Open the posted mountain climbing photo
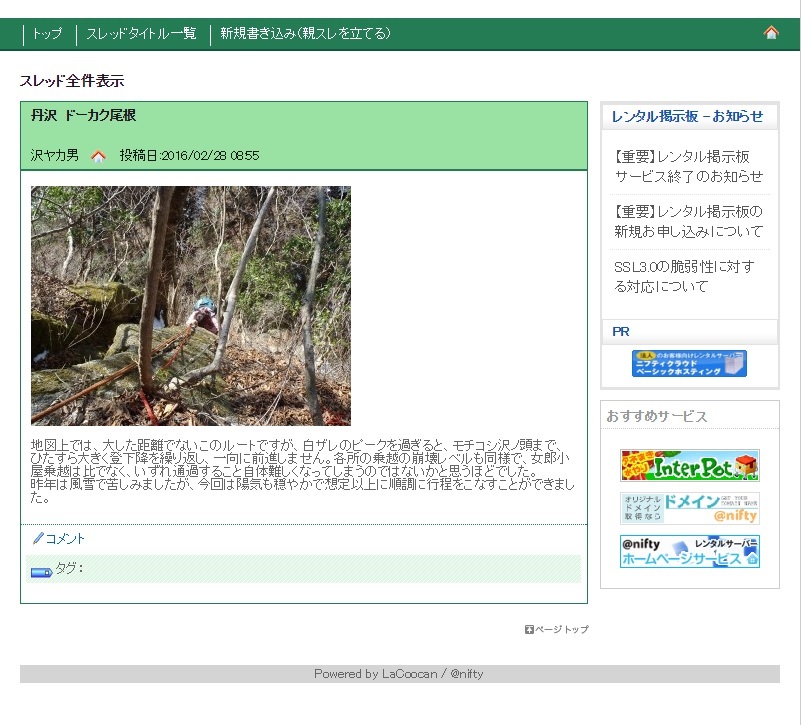 191,306
